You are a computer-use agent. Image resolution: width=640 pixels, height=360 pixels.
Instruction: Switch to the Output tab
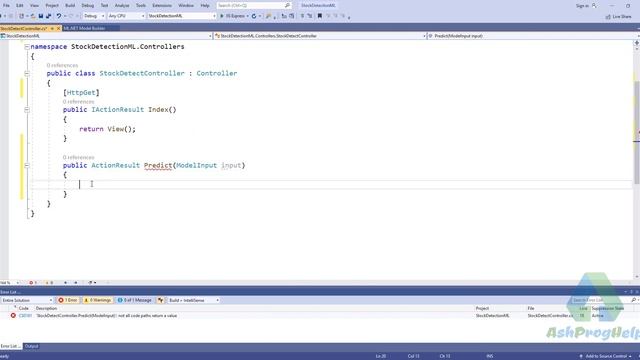[31, 347]
